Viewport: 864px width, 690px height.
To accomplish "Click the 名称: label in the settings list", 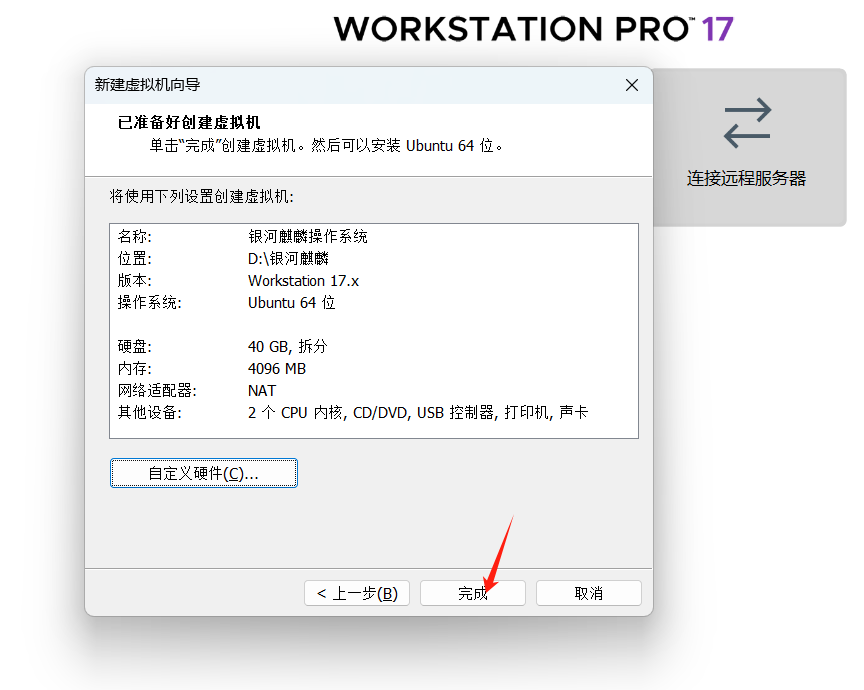I will pos(134,236).
